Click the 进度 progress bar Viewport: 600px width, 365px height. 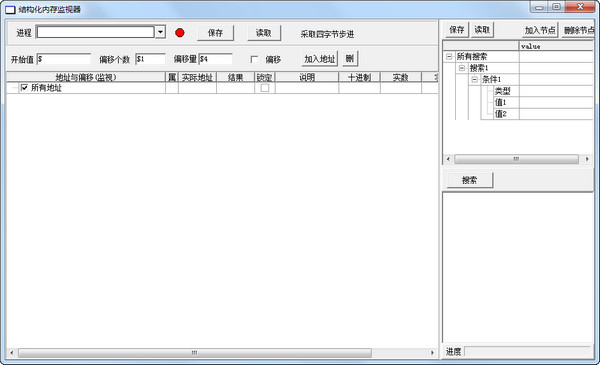(x=527, y=351)
